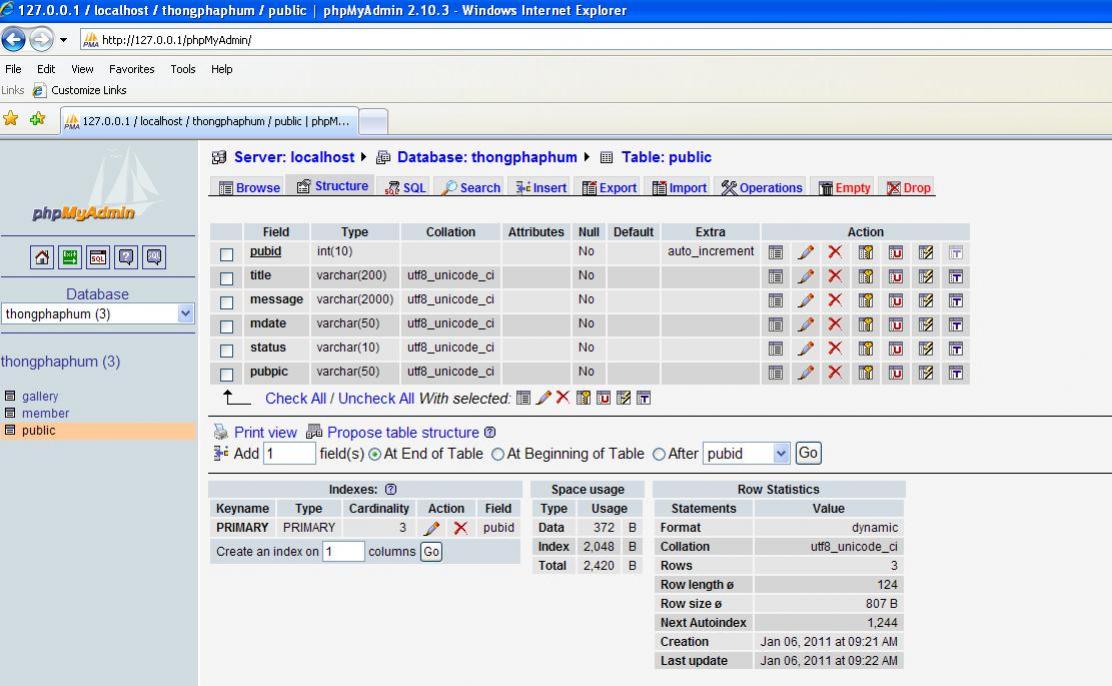Open the Browse tab
Image resolution: width=1112 pixels, height=686 pixels.
[x=249, y=188]
